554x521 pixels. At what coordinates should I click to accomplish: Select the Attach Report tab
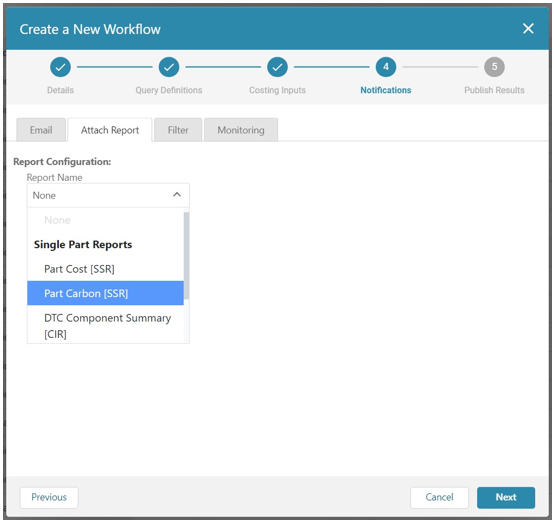110,130
